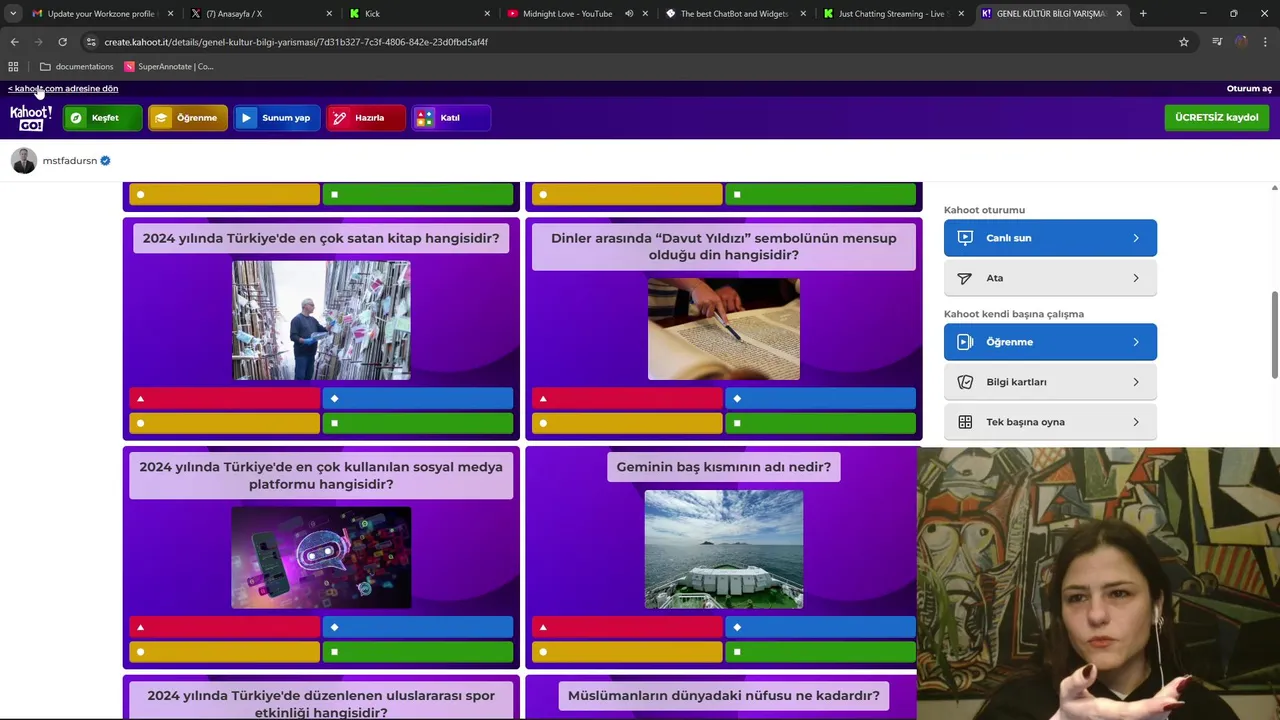Open the Davut Yıldızı question card title

click(x=724, y=247)
